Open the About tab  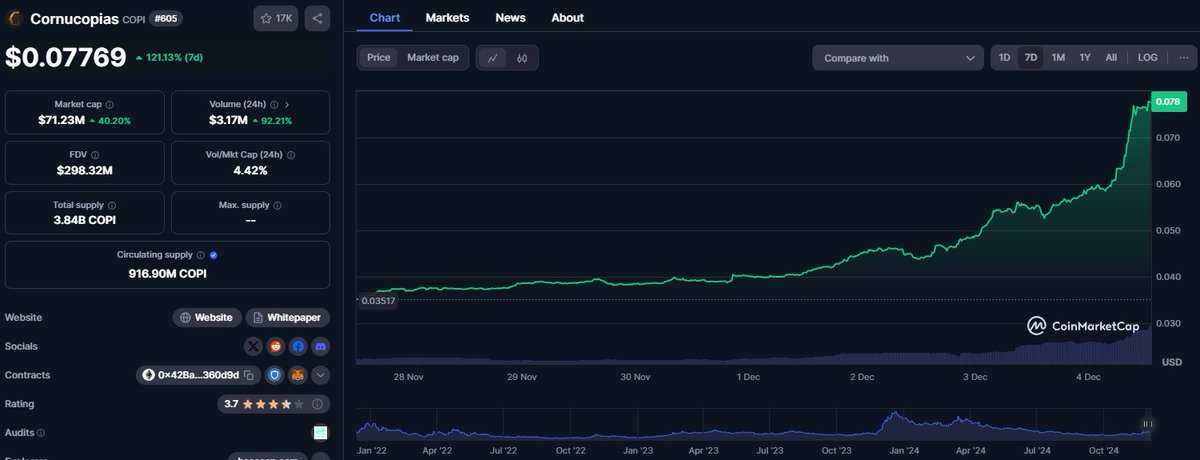pos(567,17)
